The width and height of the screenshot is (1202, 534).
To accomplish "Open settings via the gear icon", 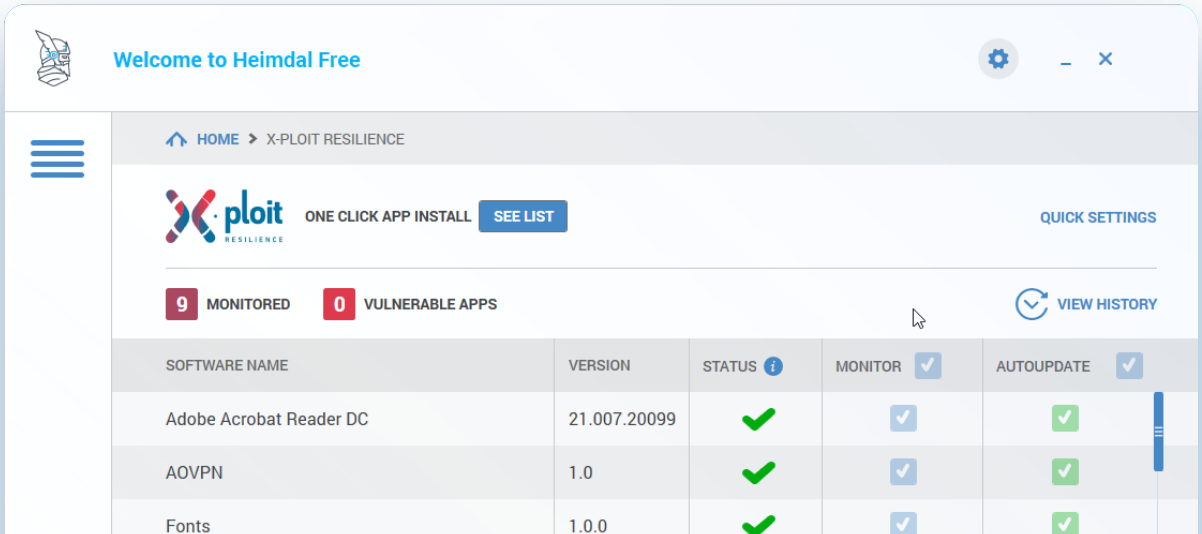I will (x=998, y=59).
